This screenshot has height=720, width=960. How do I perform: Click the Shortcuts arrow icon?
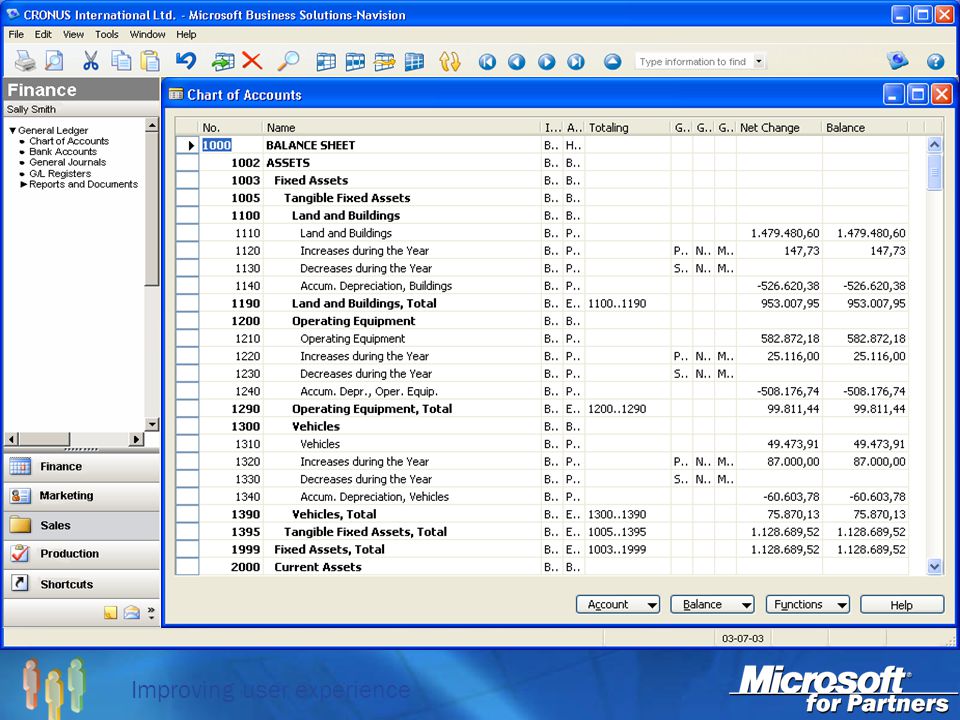click(20, 583)
